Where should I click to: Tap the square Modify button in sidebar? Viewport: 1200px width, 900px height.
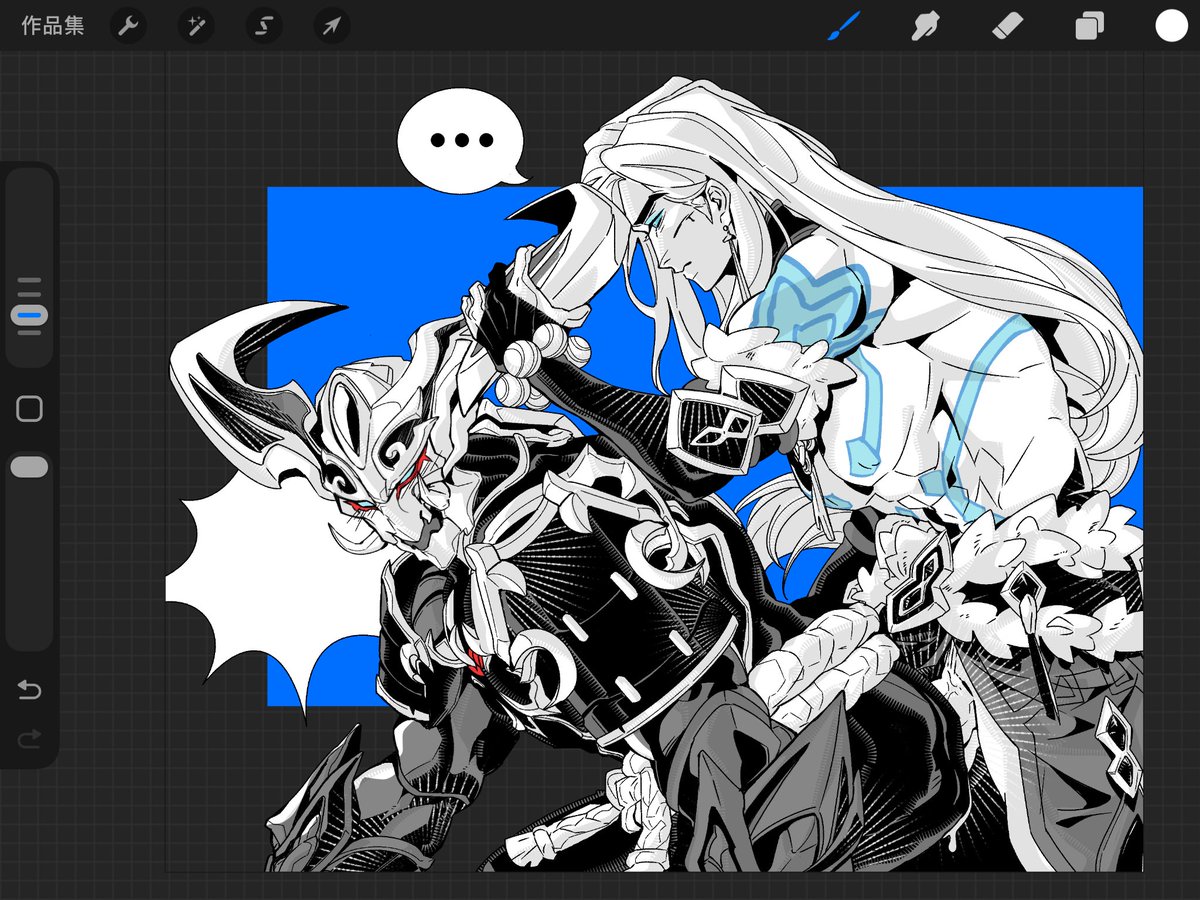tap(29, 408)
